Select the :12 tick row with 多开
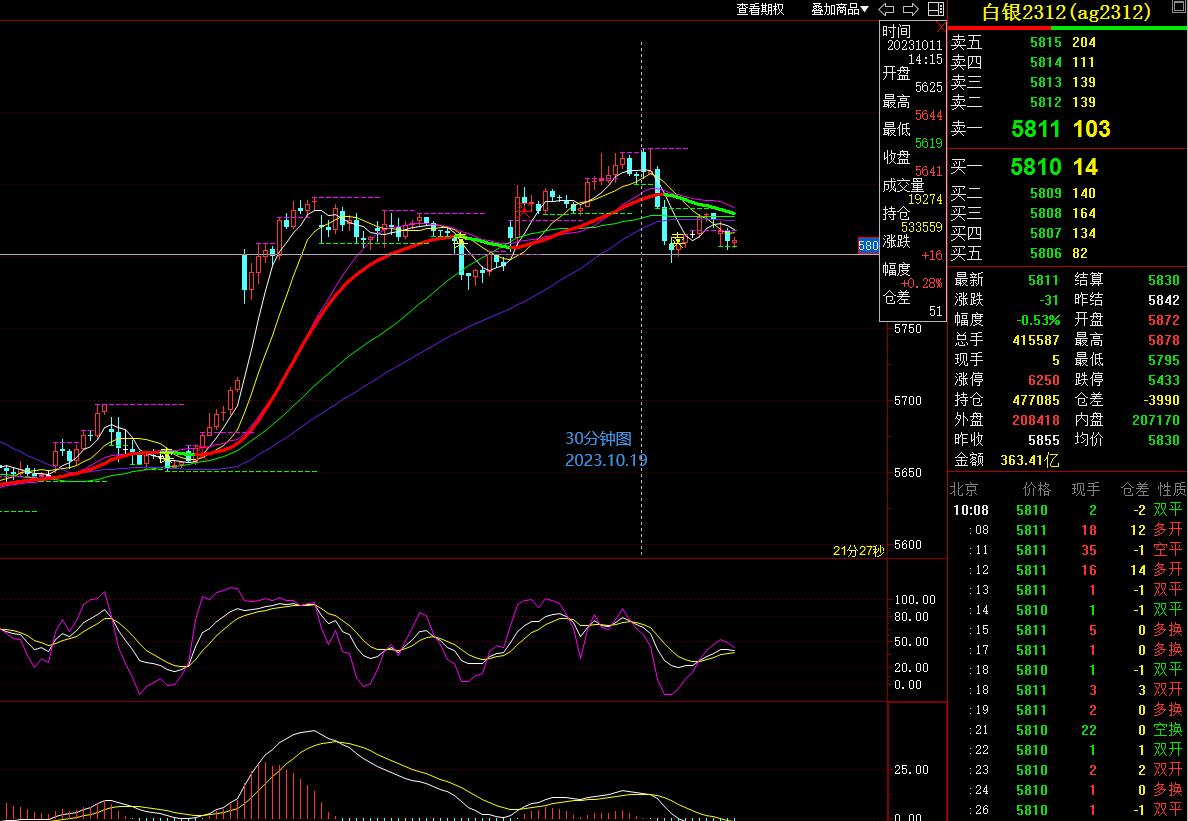 coord(1068,570)
